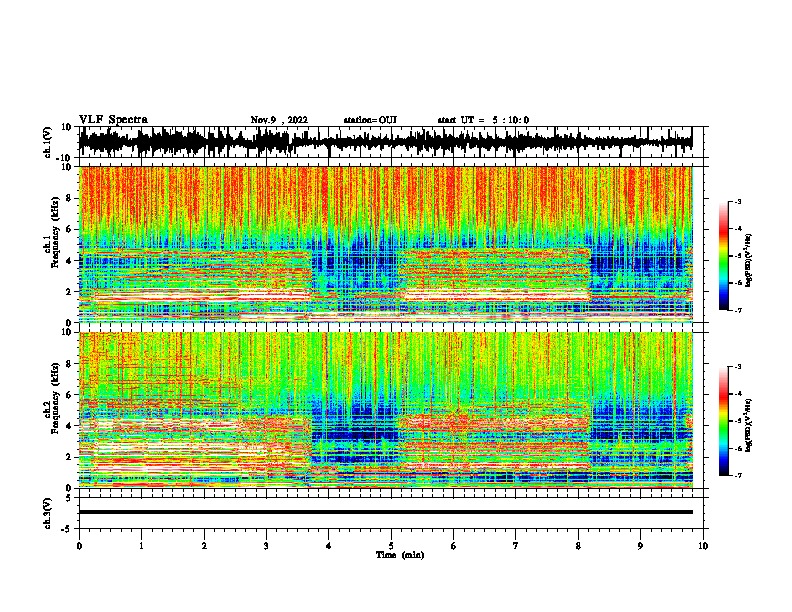Click the time axis tick label '5'

(x=391, y=546)
